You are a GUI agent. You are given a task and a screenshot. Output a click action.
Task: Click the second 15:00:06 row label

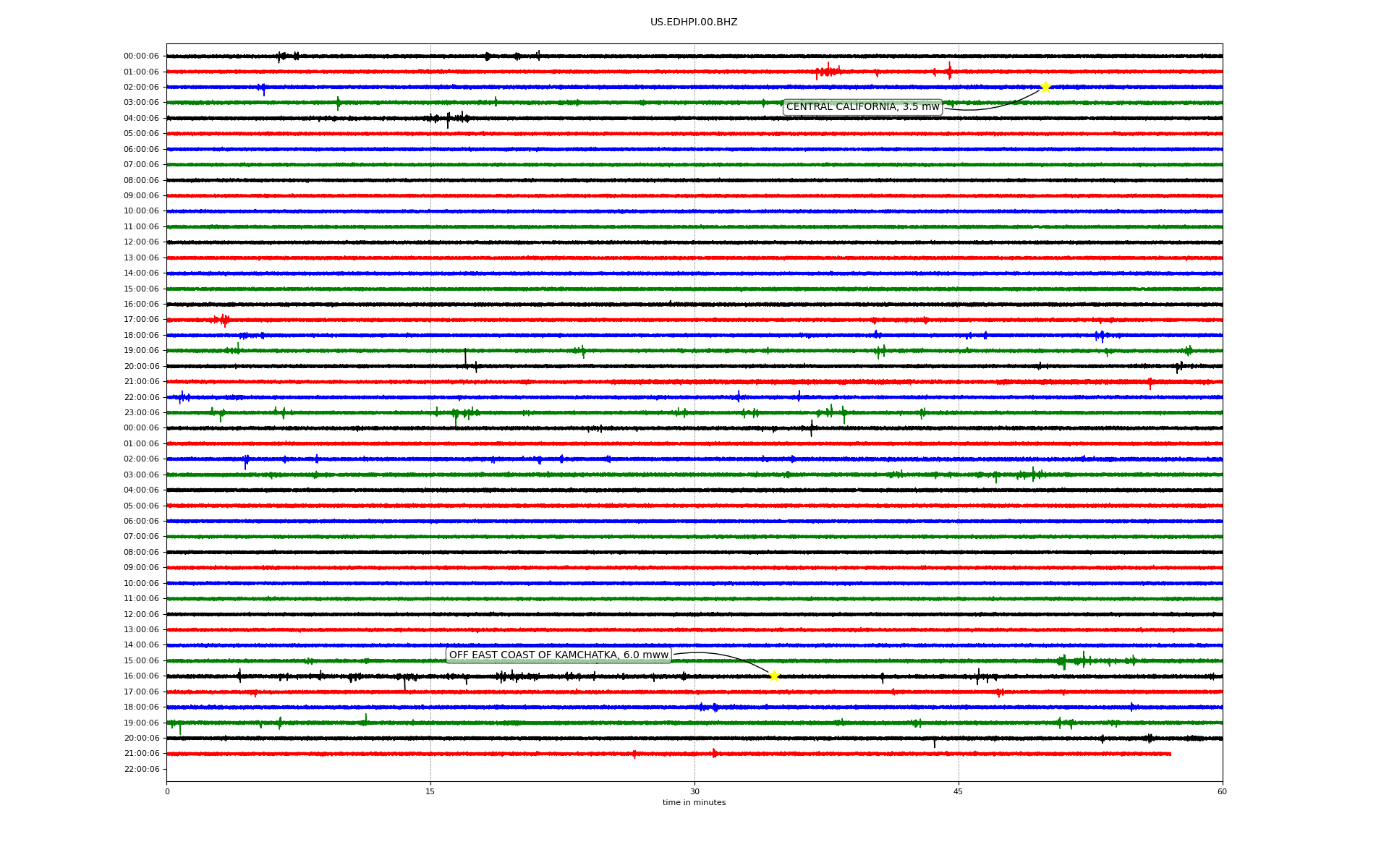point(141,661)
